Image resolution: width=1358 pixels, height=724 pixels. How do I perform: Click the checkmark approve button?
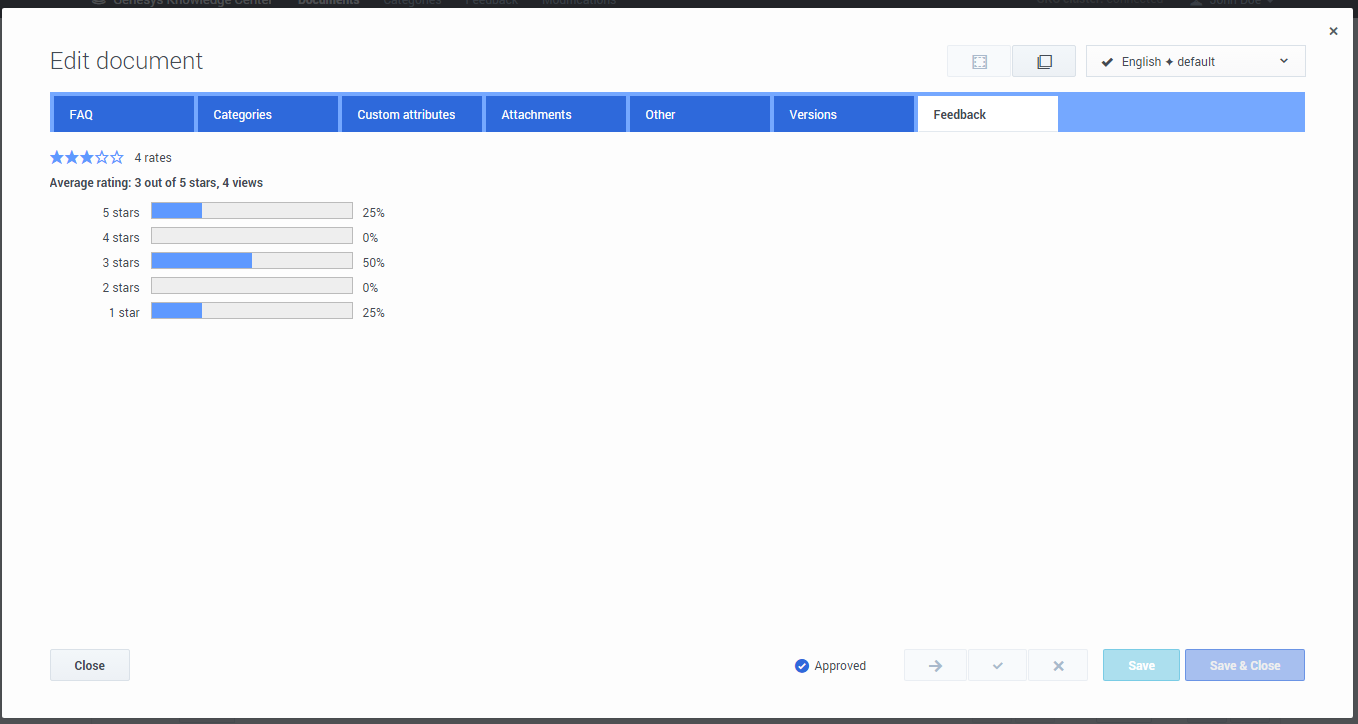click(x=997, y=666)
